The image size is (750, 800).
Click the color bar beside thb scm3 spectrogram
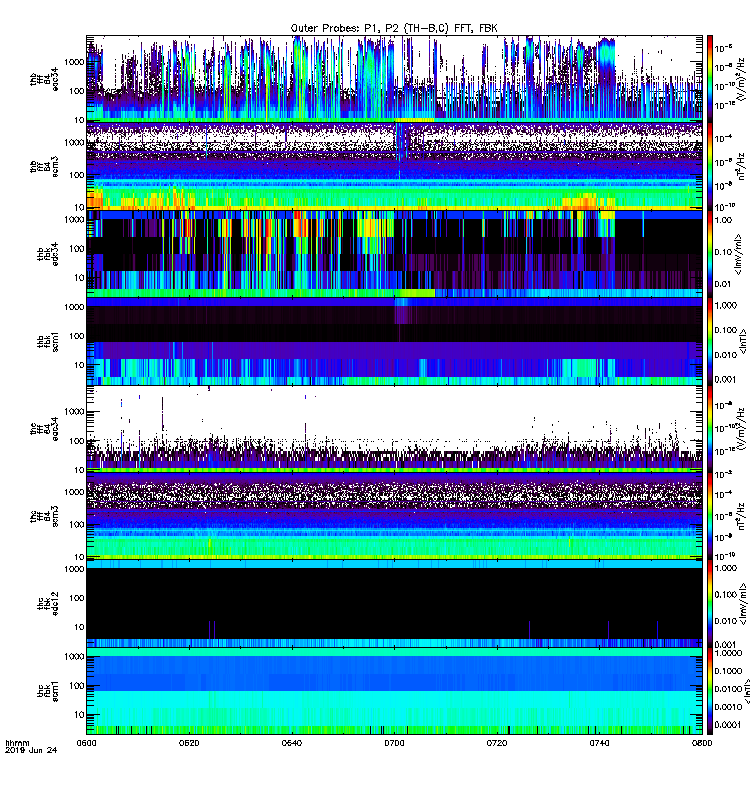[710, 166]
